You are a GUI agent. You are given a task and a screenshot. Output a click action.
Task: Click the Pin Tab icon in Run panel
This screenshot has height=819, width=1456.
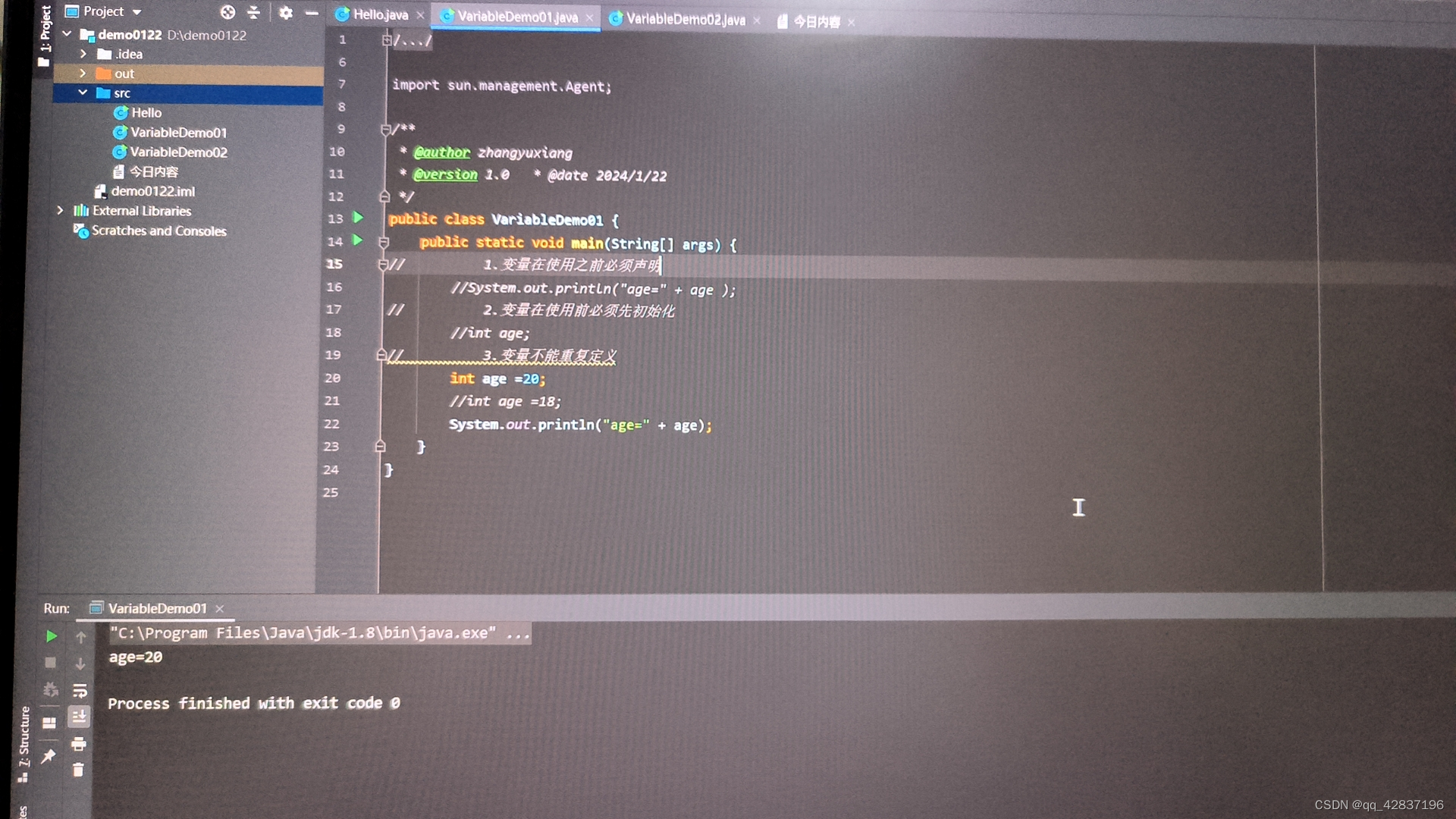tap(49, 756)
